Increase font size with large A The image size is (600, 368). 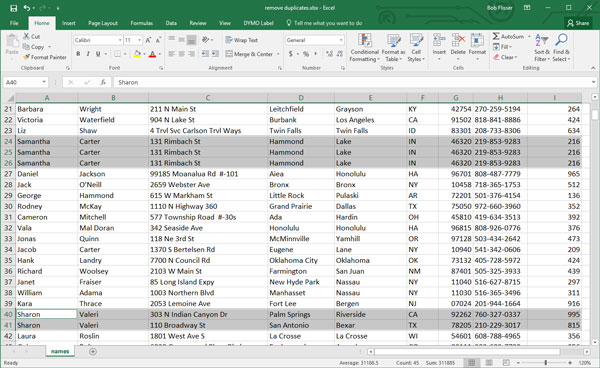(x=148, y=40)
